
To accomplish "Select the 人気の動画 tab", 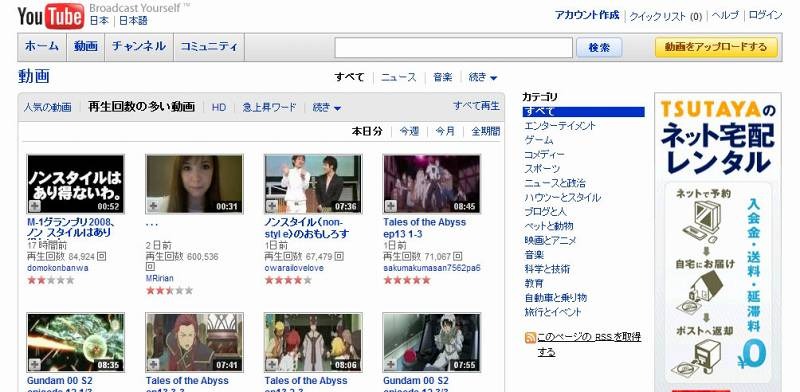I will coord(47,108).
